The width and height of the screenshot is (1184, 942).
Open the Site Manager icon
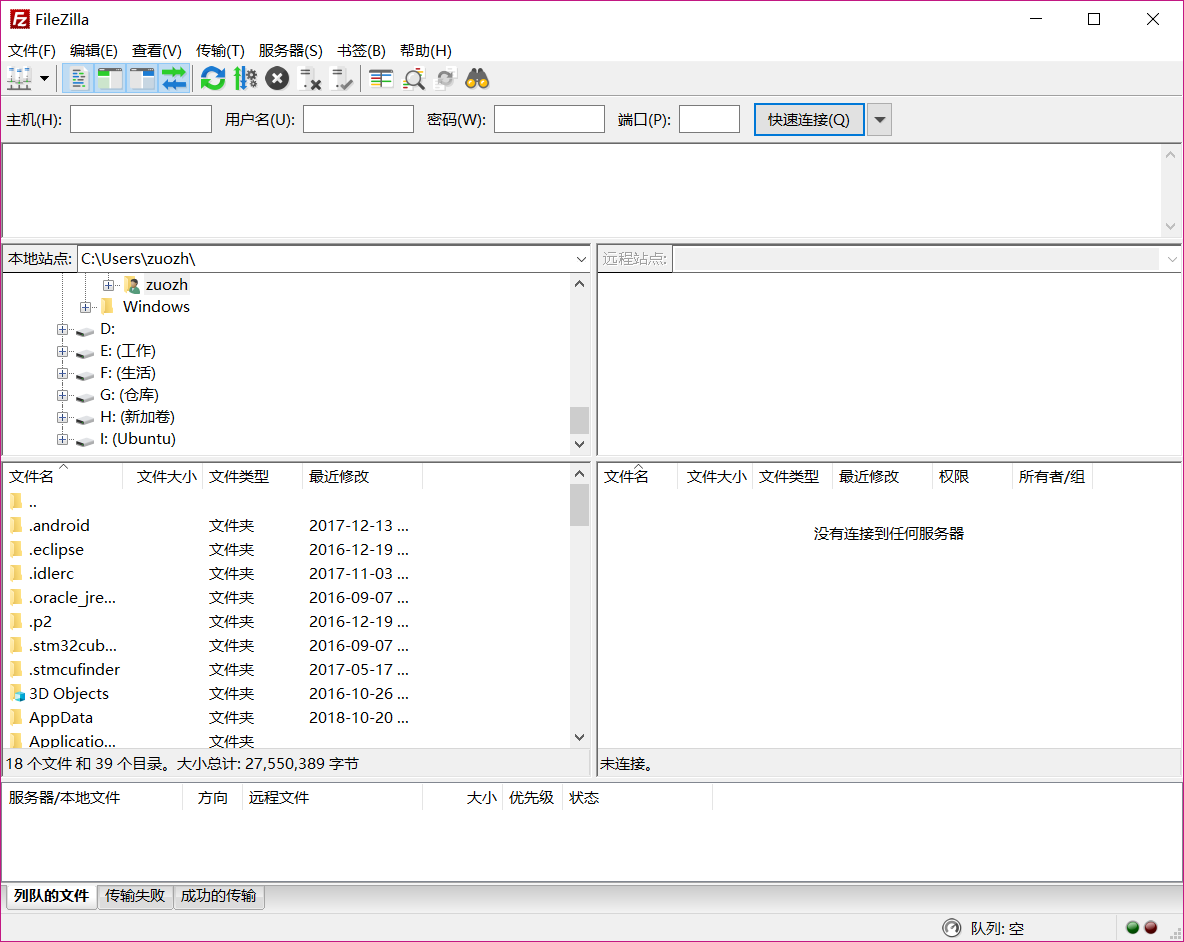click(x=20, y=78)
